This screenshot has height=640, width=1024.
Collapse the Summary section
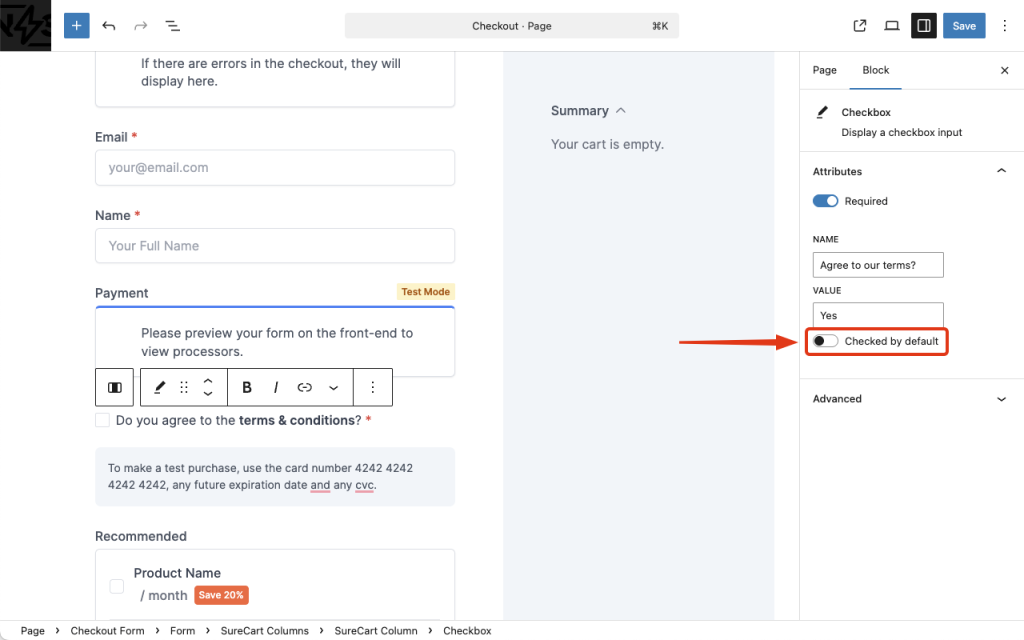point(620,110)
